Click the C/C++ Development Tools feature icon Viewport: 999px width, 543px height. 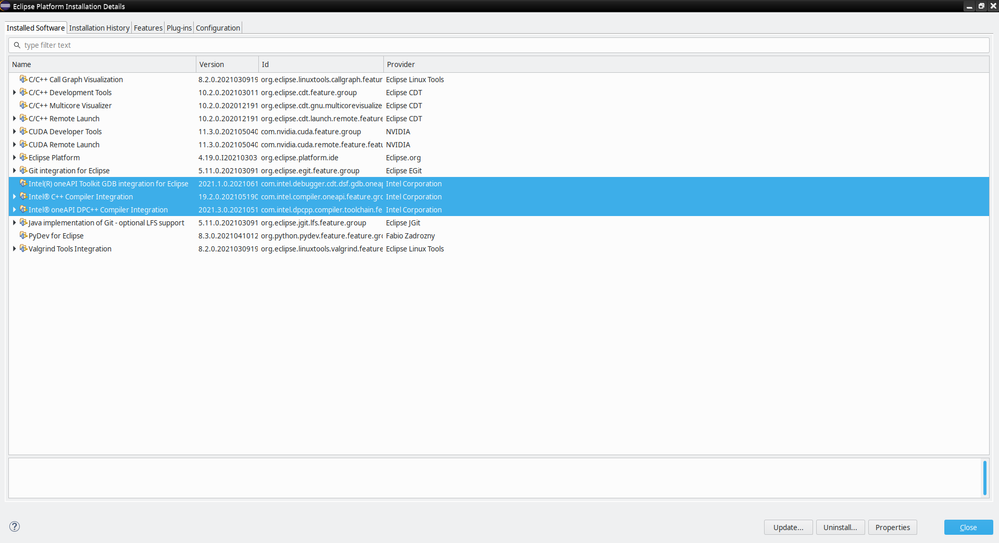coord(23,92)
